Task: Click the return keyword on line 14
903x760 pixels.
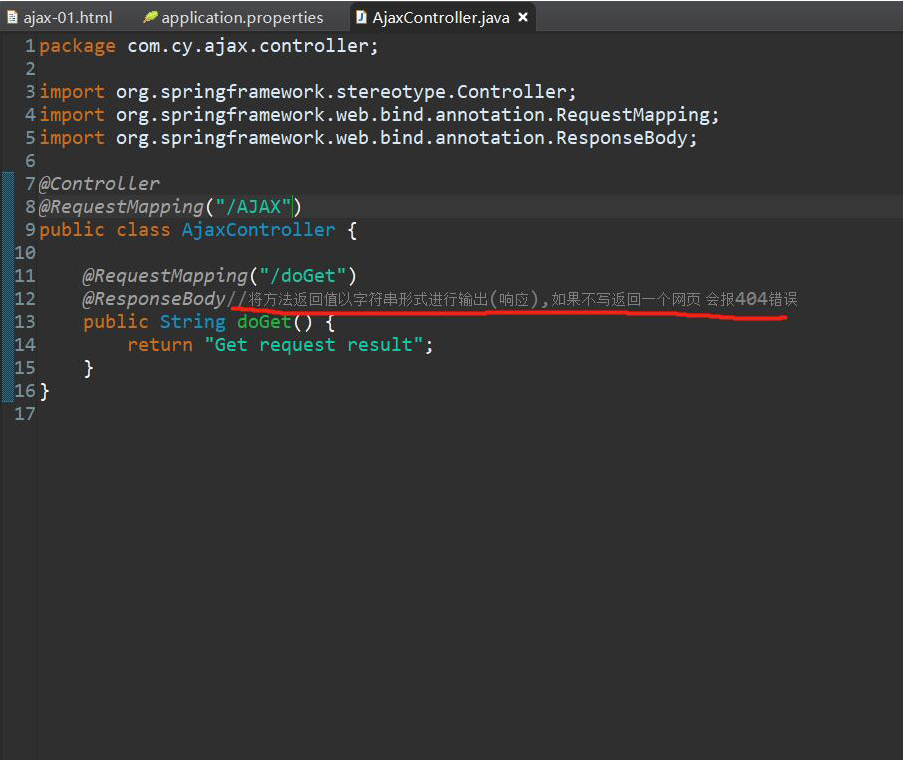Action: click(x=160, y=345)
